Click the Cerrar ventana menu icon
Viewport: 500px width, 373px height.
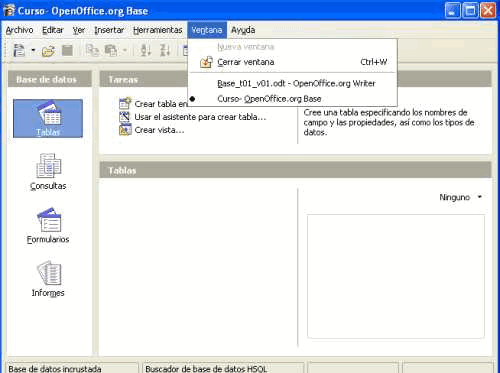click(206, 62)
